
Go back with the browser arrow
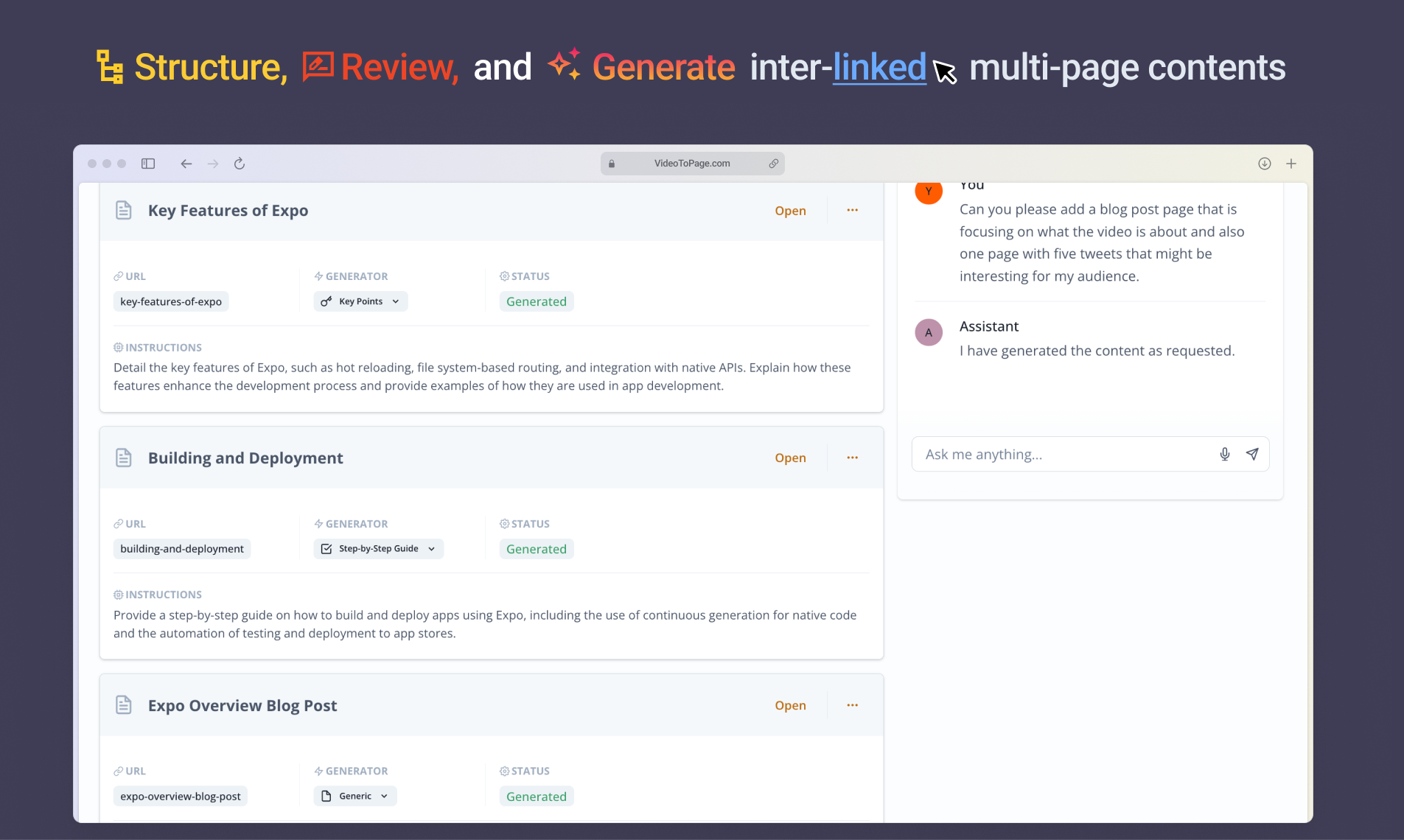coord(186,164)
